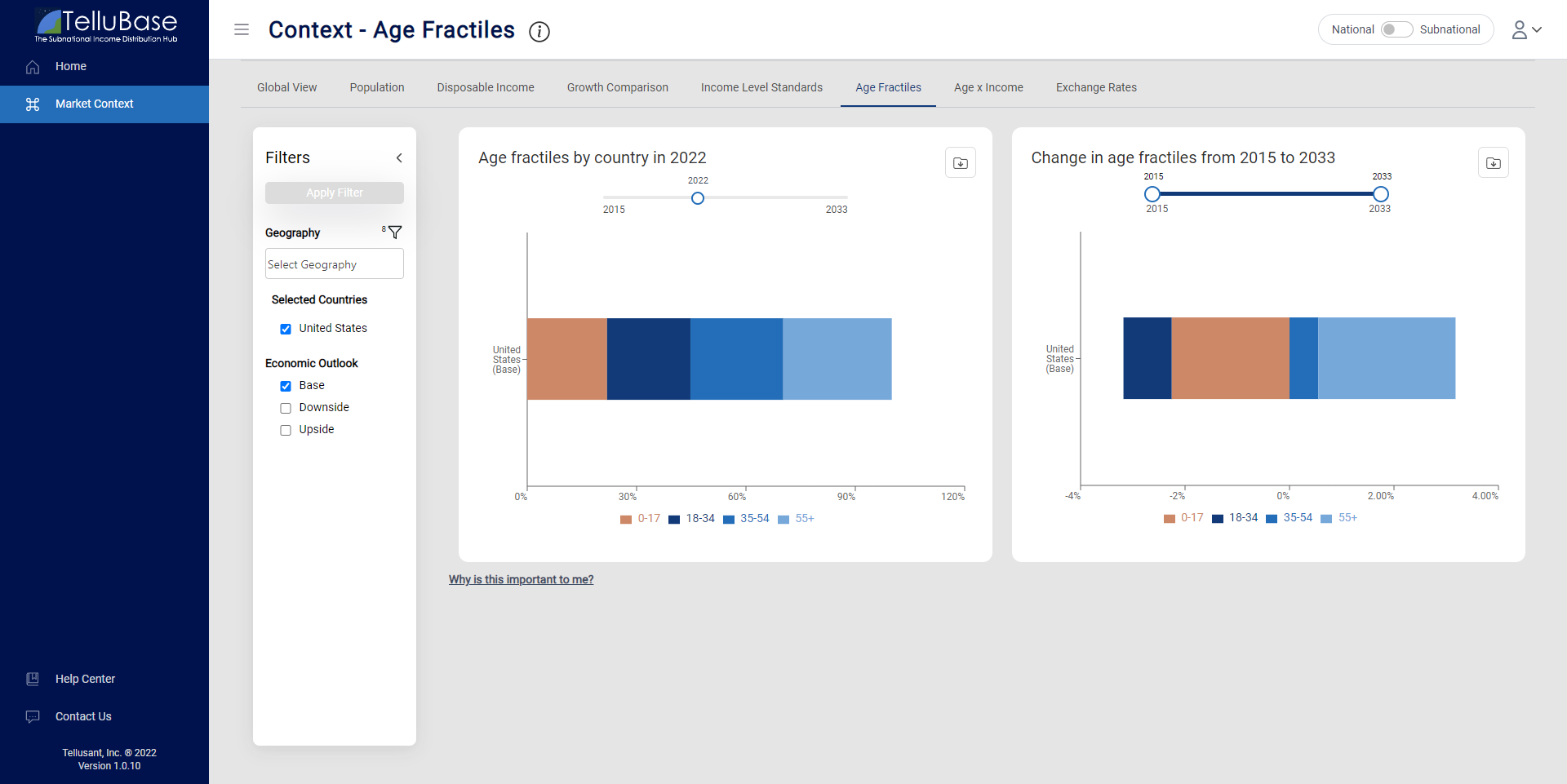Collapse the Filters panel chevron

[x=399, y=158]
